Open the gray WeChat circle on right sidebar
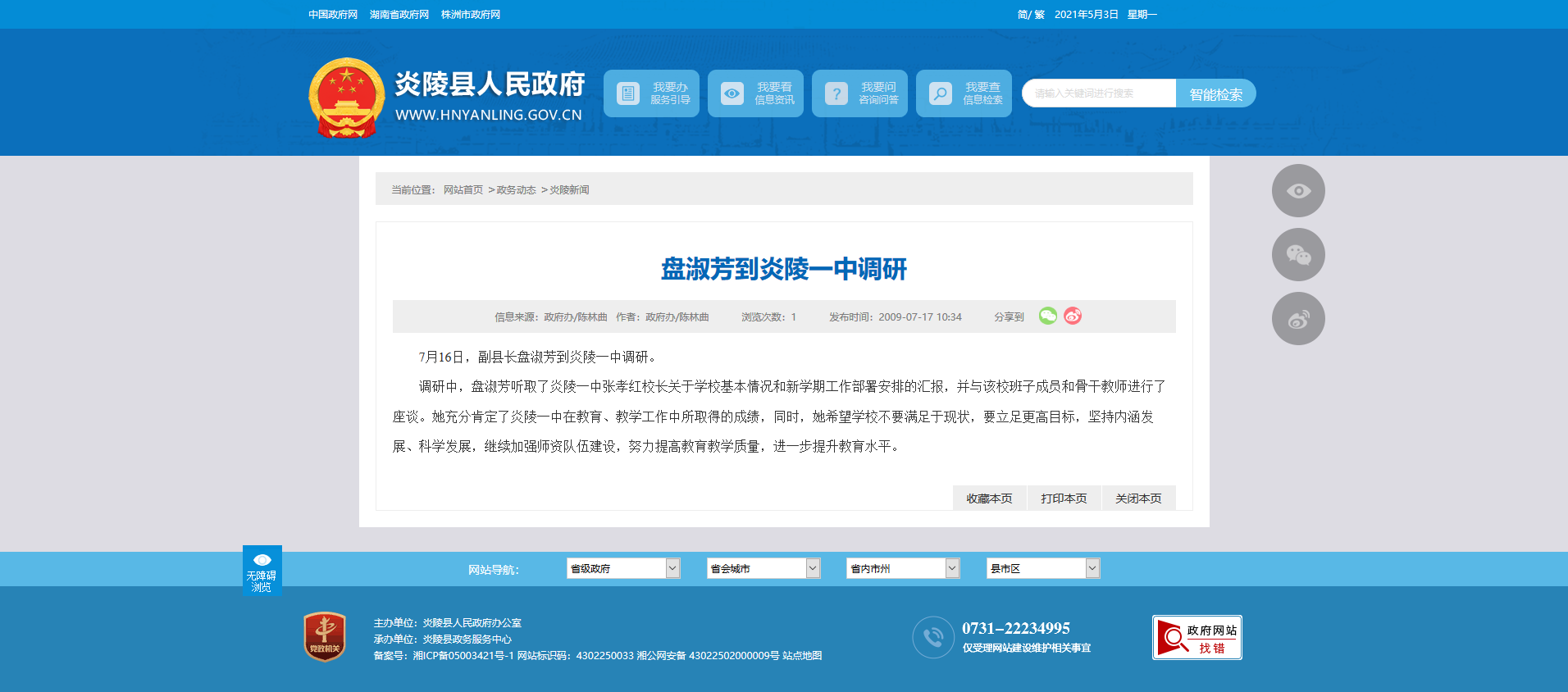This screenshot has width=1568, height=692. [x=1298, y=255]
